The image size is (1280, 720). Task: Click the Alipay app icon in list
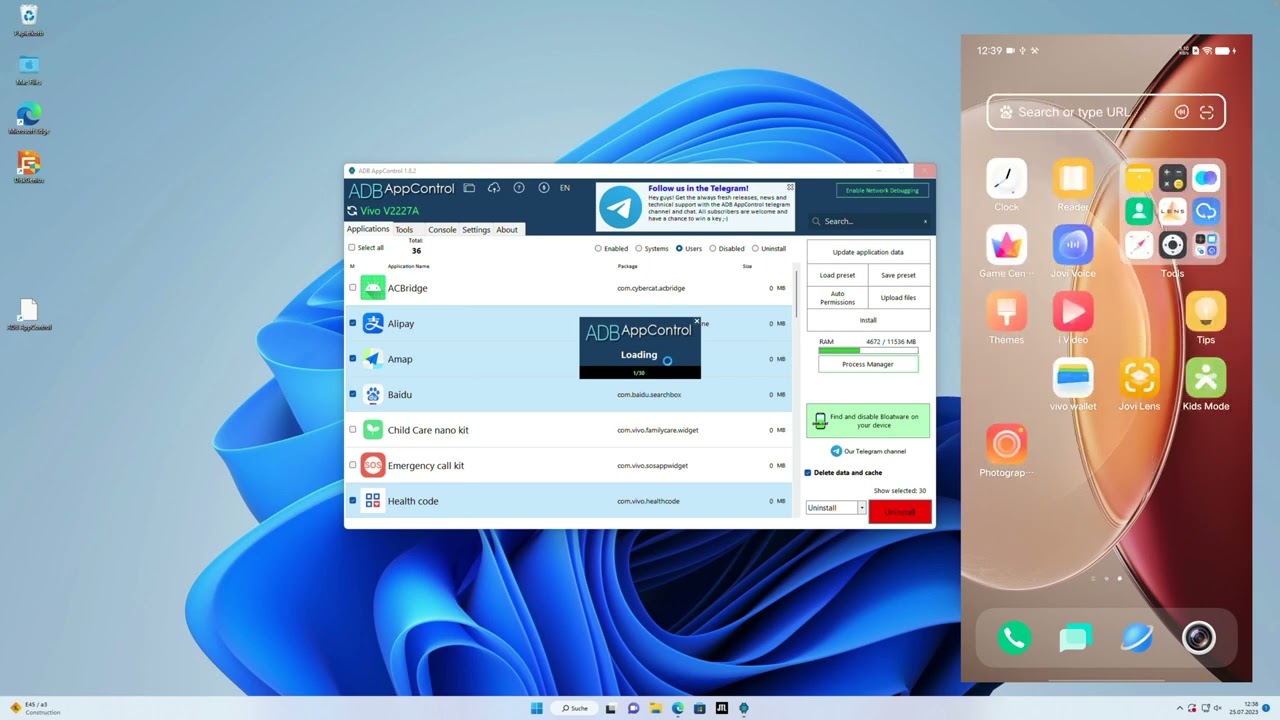pyautogui.click(x=373, y=323)
